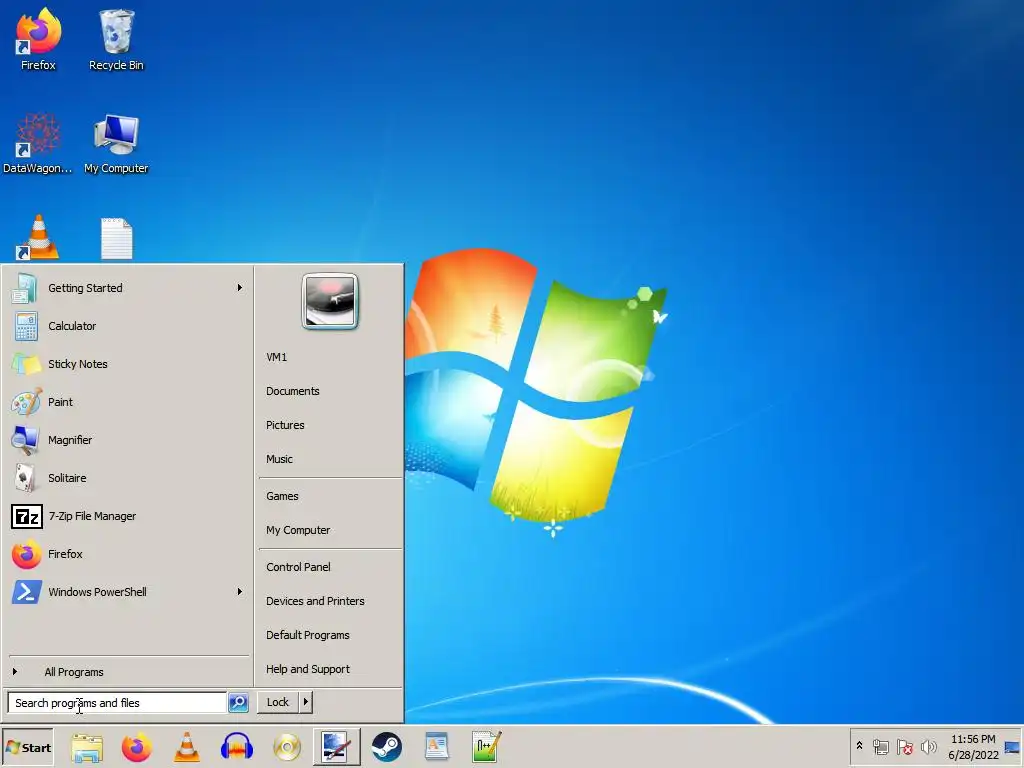
Task: Open Notepad++ icon on the taskbar
Action: click(487, 748)
